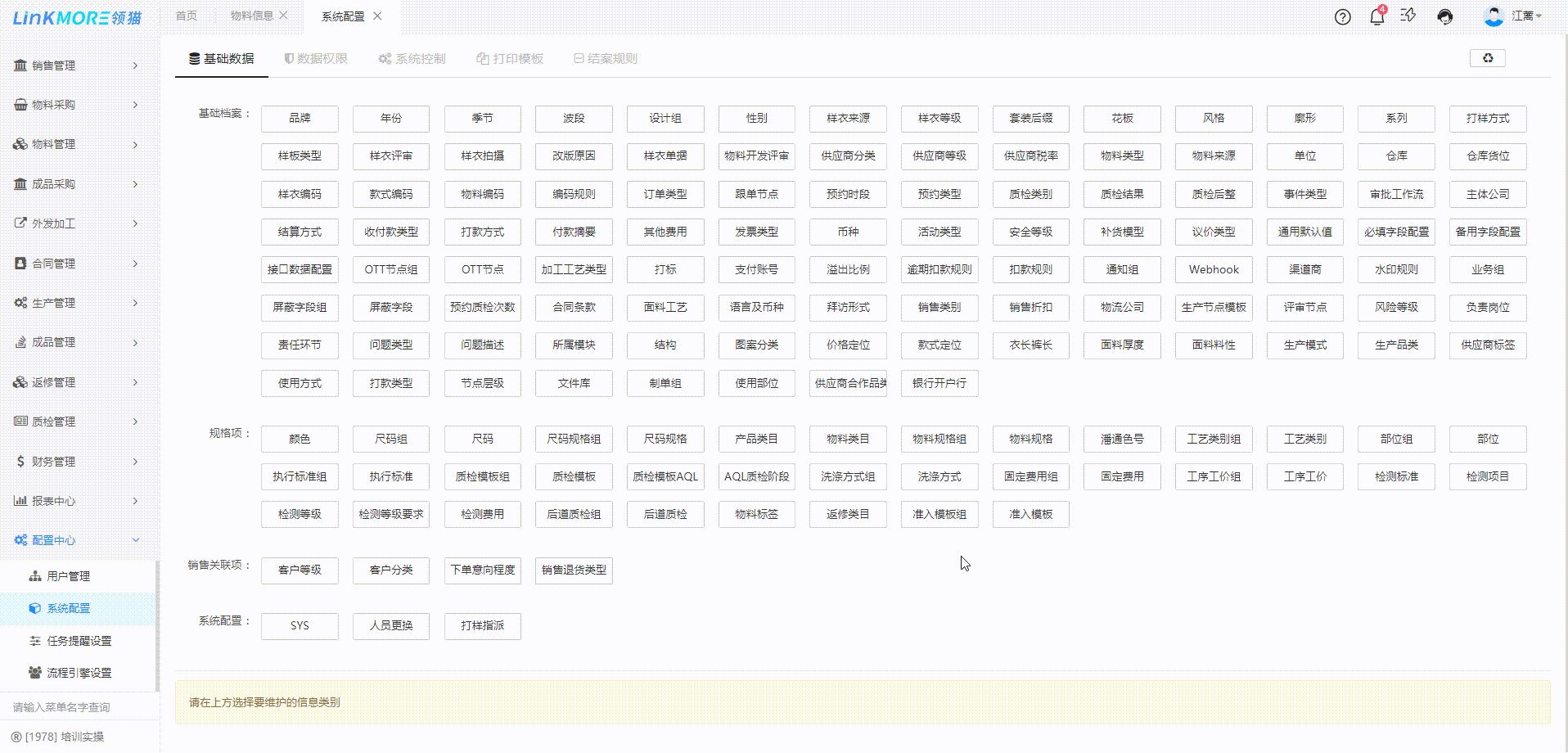This screenshot has height=753, width=1568.
Task: Click the Webhook button
Action: tap(1214, 270)
